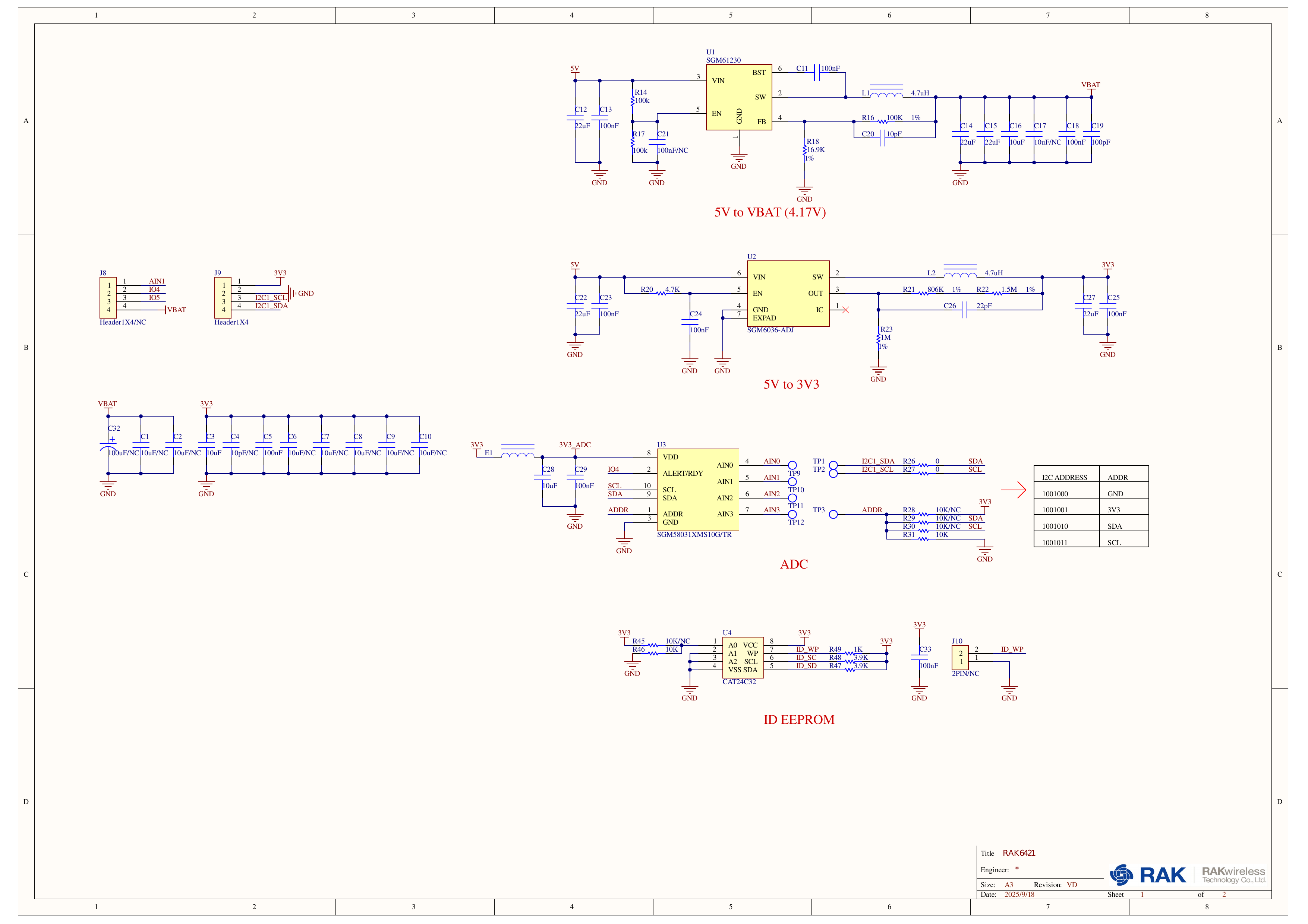Click test point TP3 on the ADDR net
The height and width of the screenshot is (924, 1308).
(834, 514)
